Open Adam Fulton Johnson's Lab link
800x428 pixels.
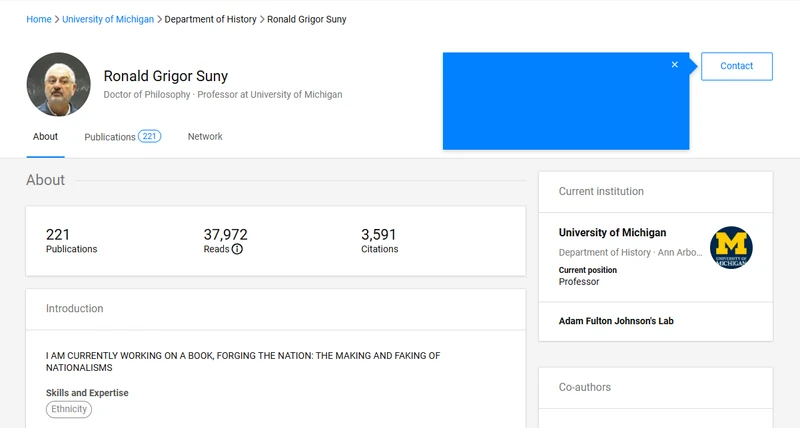tap(616, 321)
